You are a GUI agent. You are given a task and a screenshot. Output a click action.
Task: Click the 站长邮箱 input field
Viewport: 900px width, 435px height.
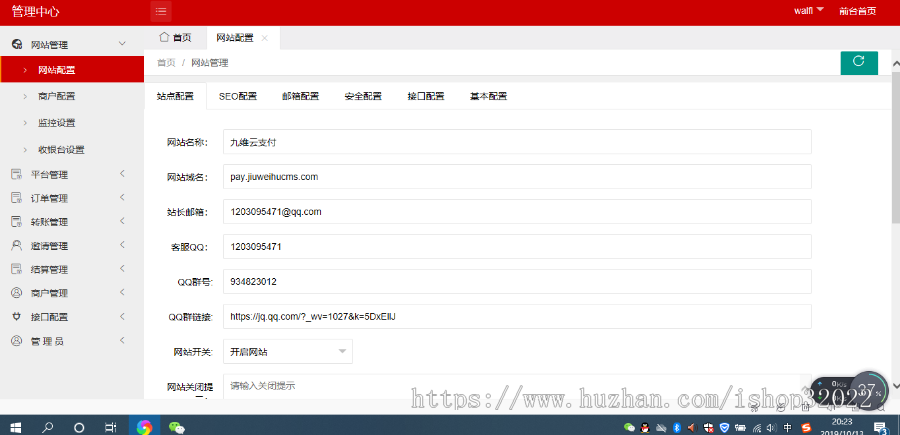point(517,212)
